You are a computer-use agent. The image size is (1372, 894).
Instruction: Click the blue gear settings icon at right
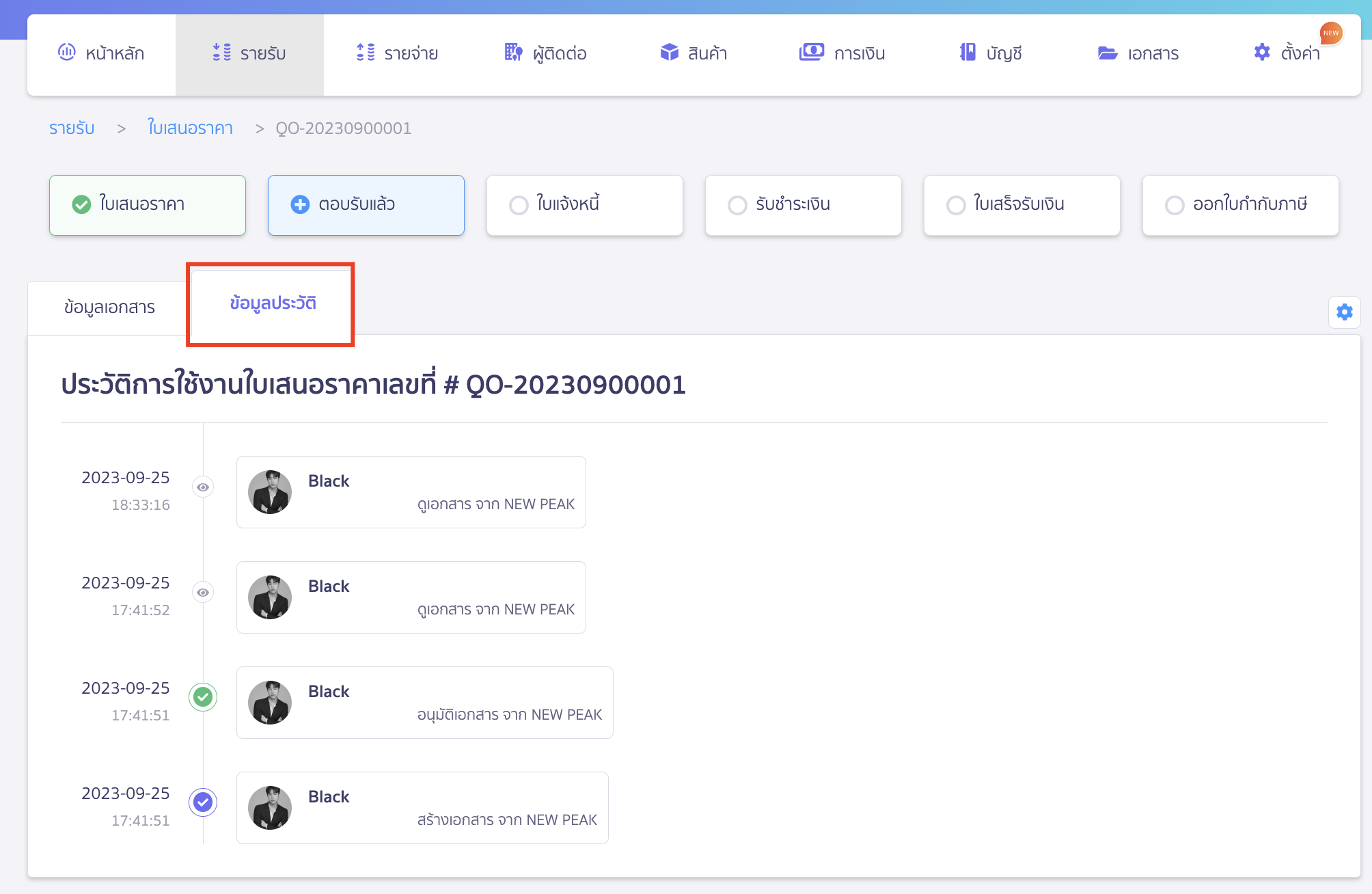pyautogui.click(x=1344, y=312)
